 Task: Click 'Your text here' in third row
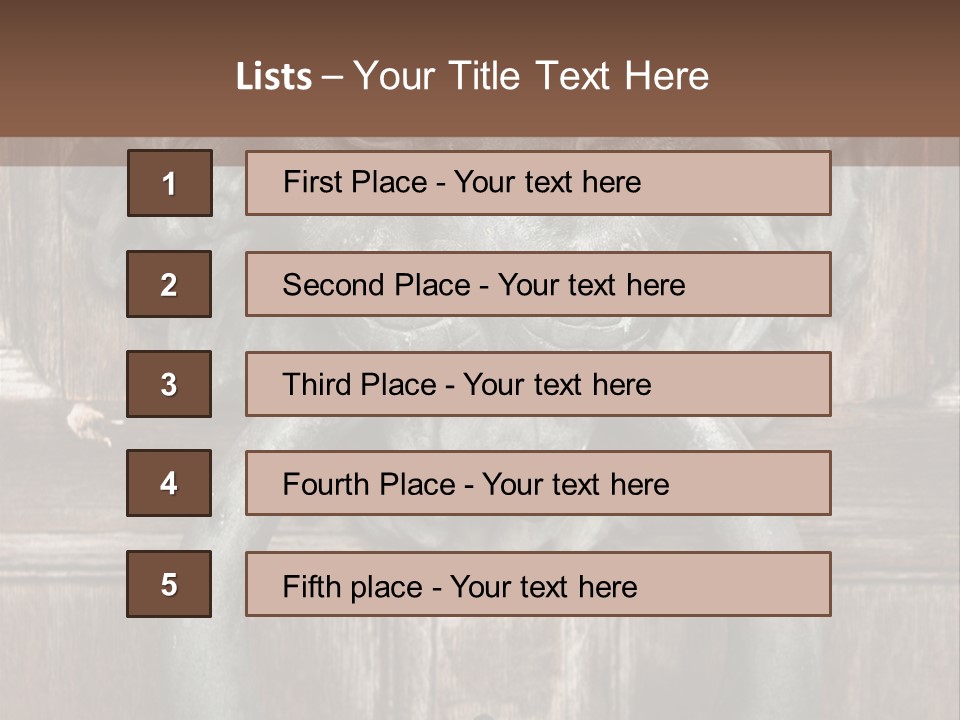click(x=557, y=385)
